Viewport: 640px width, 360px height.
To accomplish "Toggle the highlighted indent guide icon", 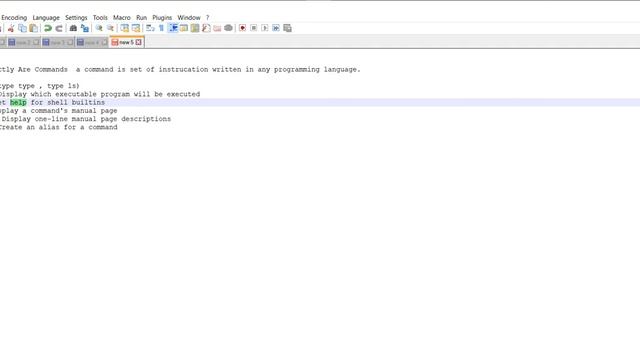I will click(173, 28).
